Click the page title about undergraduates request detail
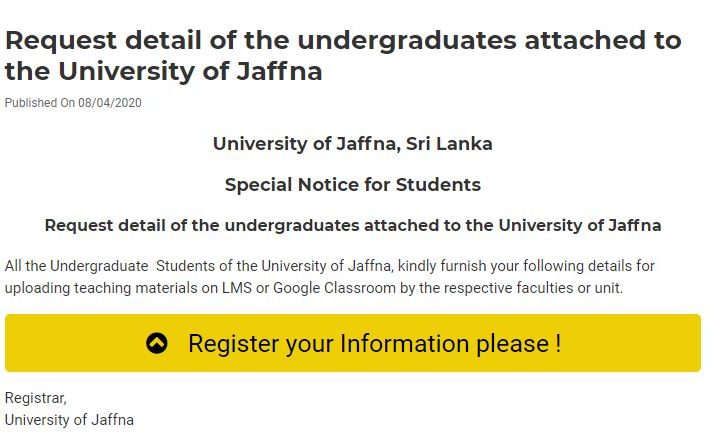Image resolution: width=720 pixels, height=438 pixels. [x=343, y=56]
